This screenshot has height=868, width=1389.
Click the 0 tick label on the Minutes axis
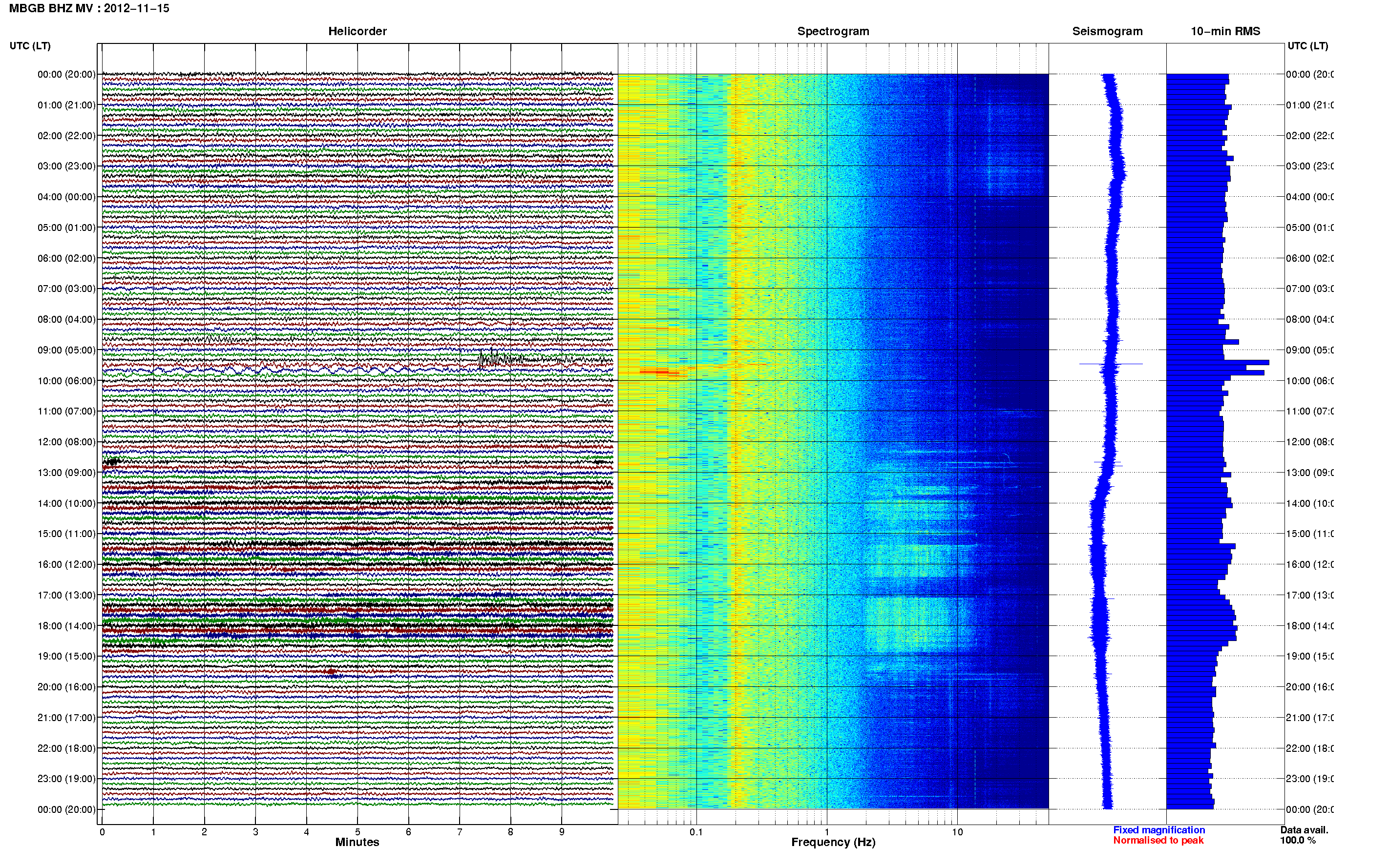pyautogui.click(x=102, y=832)
